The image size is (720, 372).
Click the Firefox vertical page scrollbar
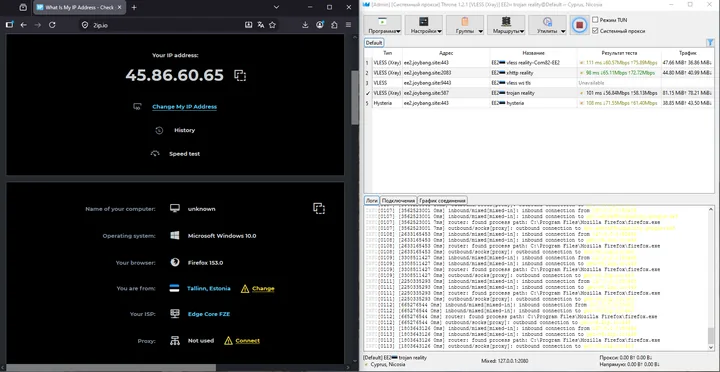[x=354, y=97]
